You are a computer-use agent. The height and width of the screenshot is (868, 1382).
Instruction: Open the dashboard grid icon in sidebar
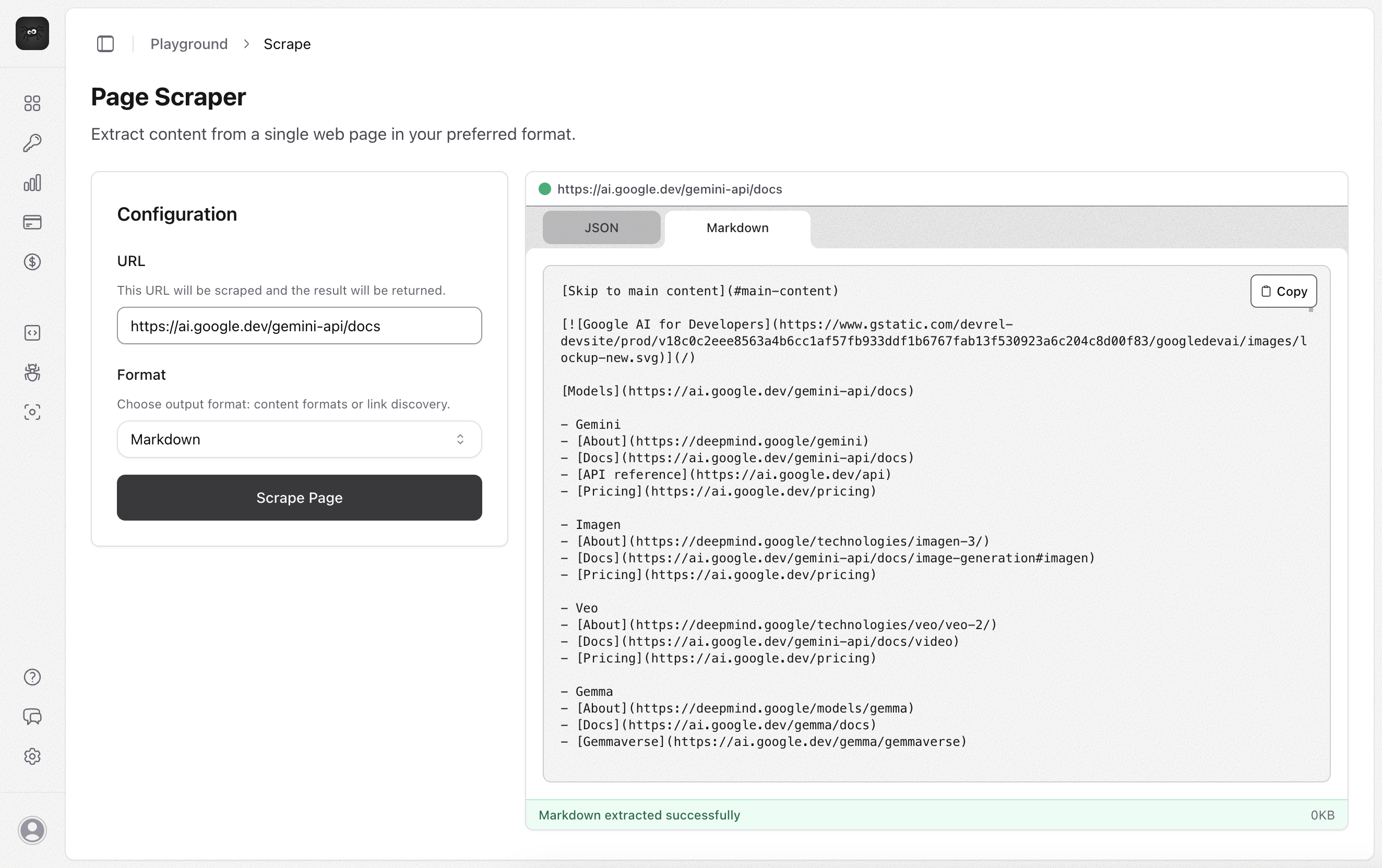[32, 103]
